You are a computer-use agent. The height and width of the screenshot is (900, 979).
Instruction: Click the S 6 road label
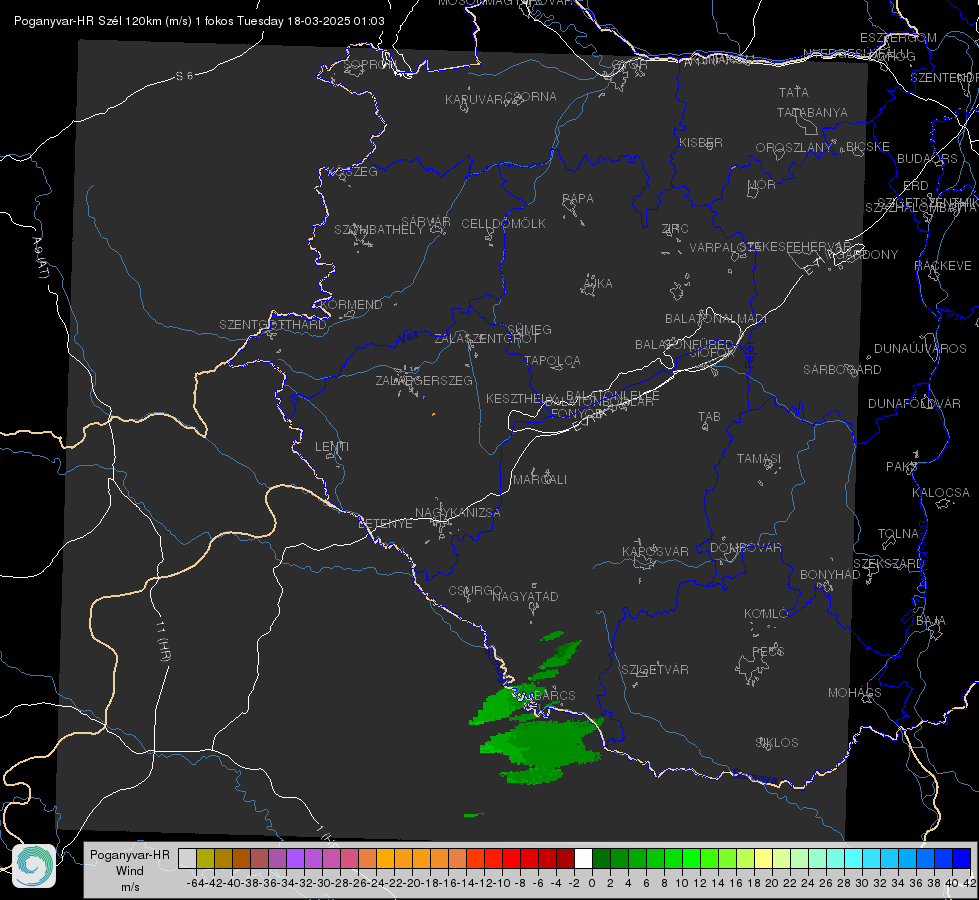pyautogui.click(x=185, y=76)
